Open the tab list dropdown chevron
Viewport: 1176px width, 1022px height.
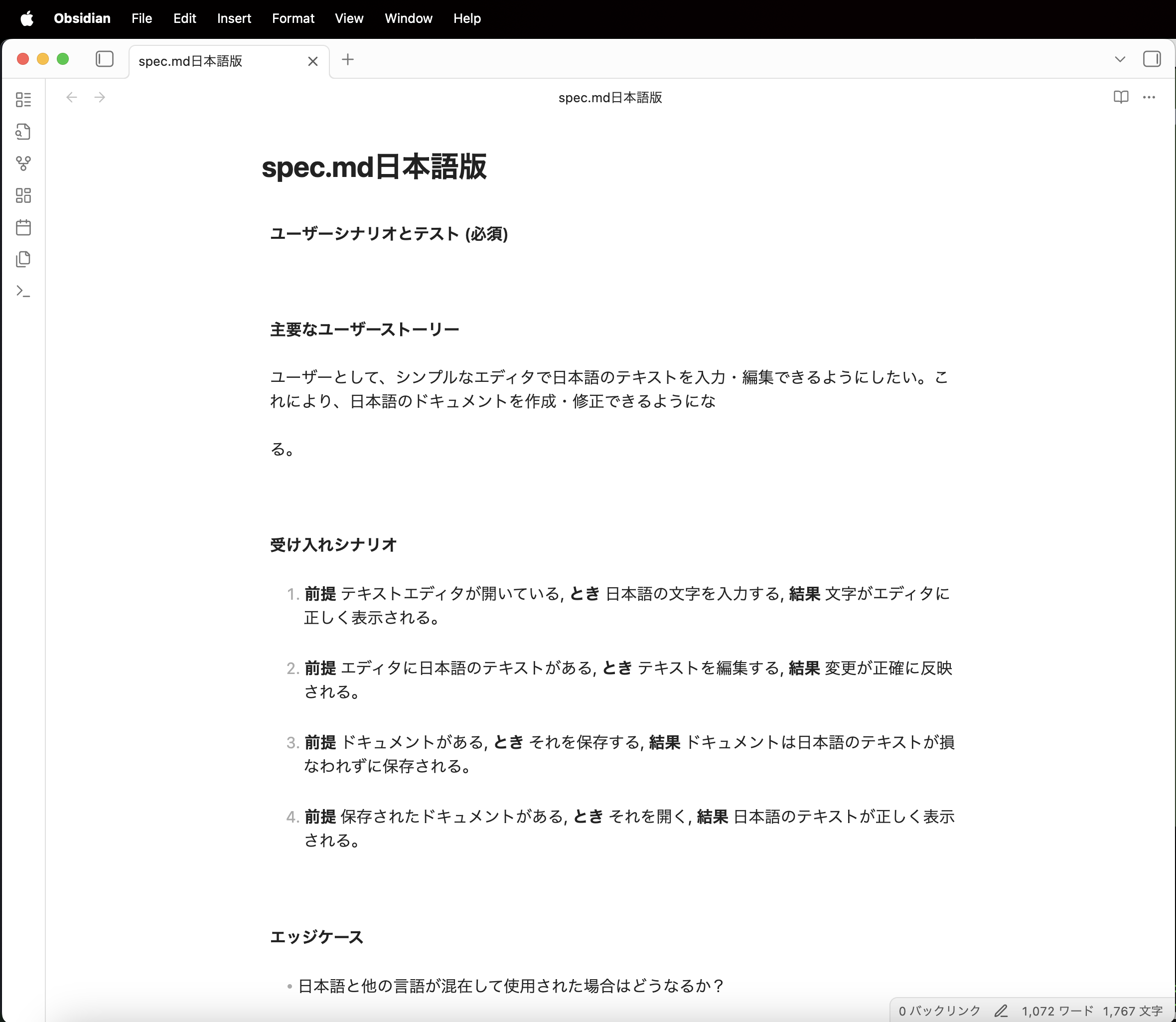coord(1119,59)
